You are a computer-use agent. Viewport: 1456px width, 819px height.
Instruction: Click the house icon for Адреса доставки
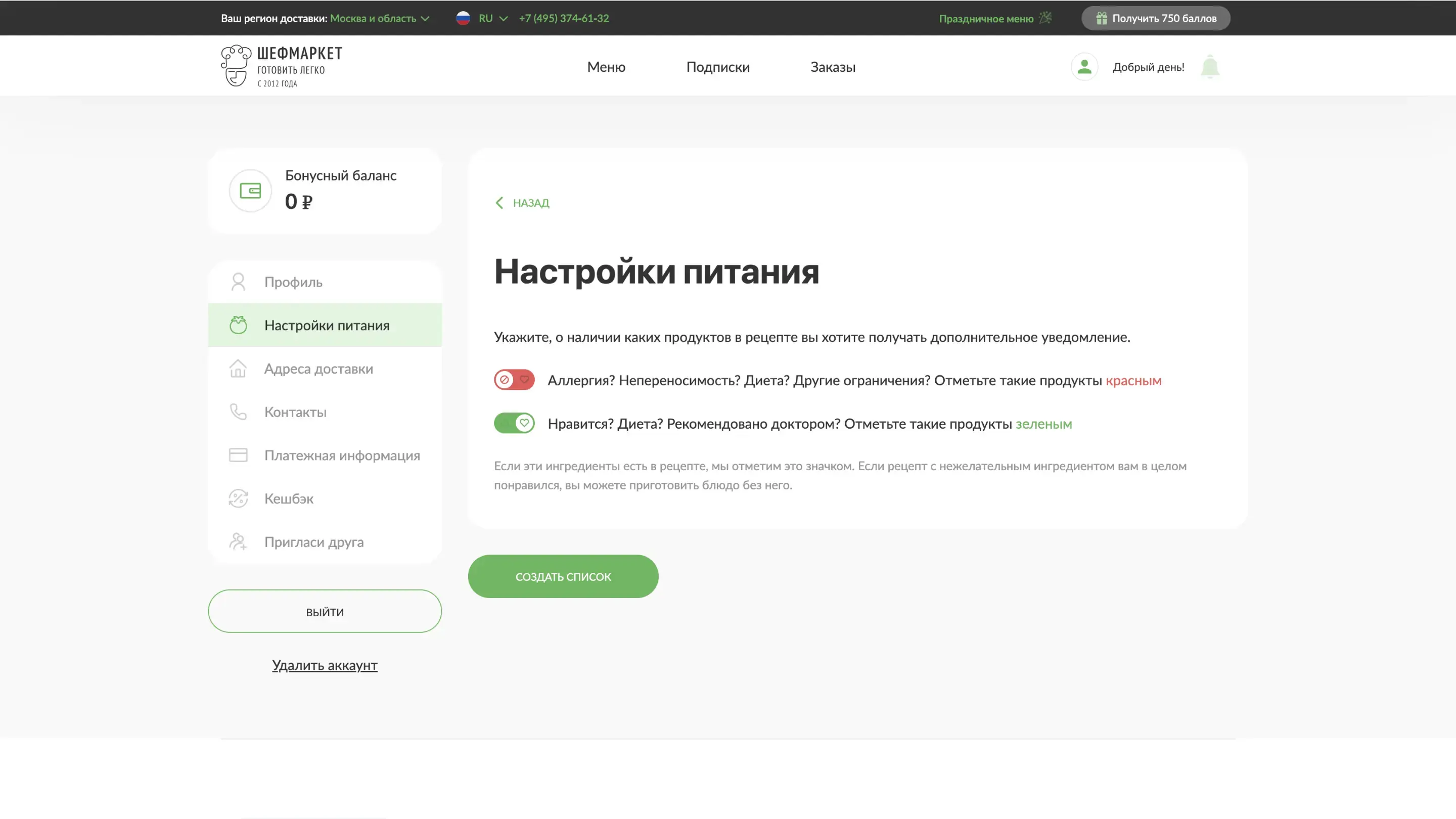[238, 369]
